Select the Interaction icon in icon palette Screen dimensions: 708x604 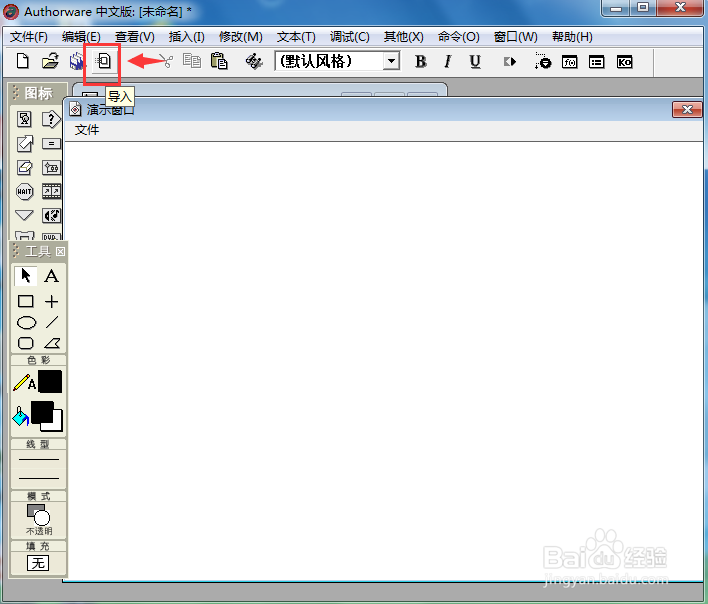[51, 119]
